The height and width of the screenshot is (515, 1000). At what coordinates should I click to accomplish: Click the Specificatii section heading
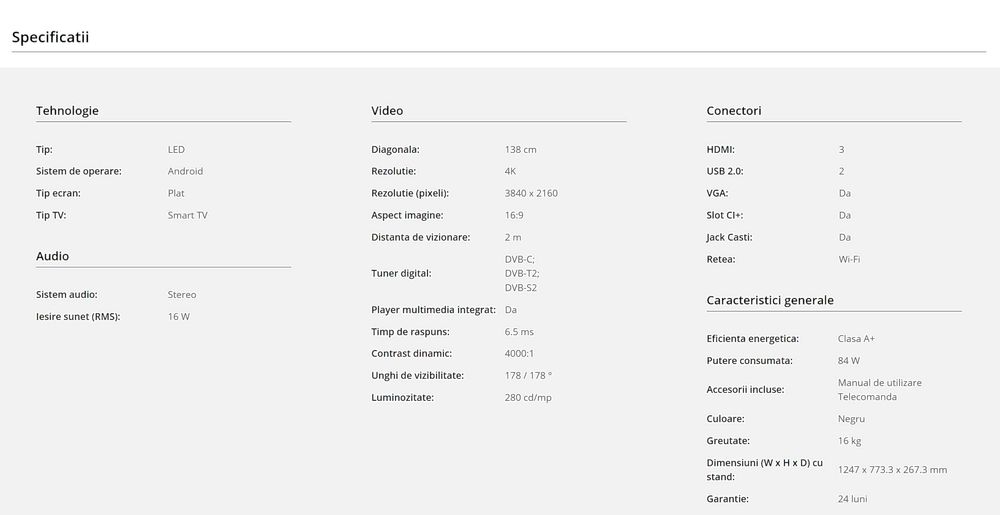(x=50, y=37)
